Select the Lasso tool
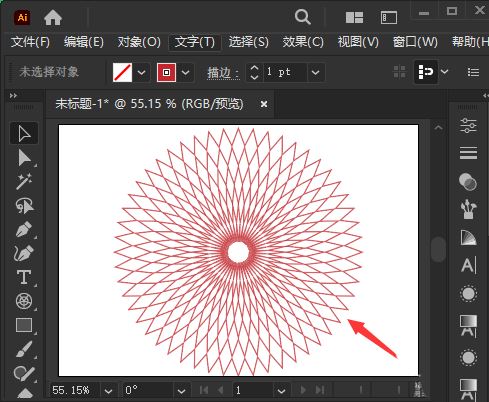Viewport: 489px width, 402px height. coord(24,205)
